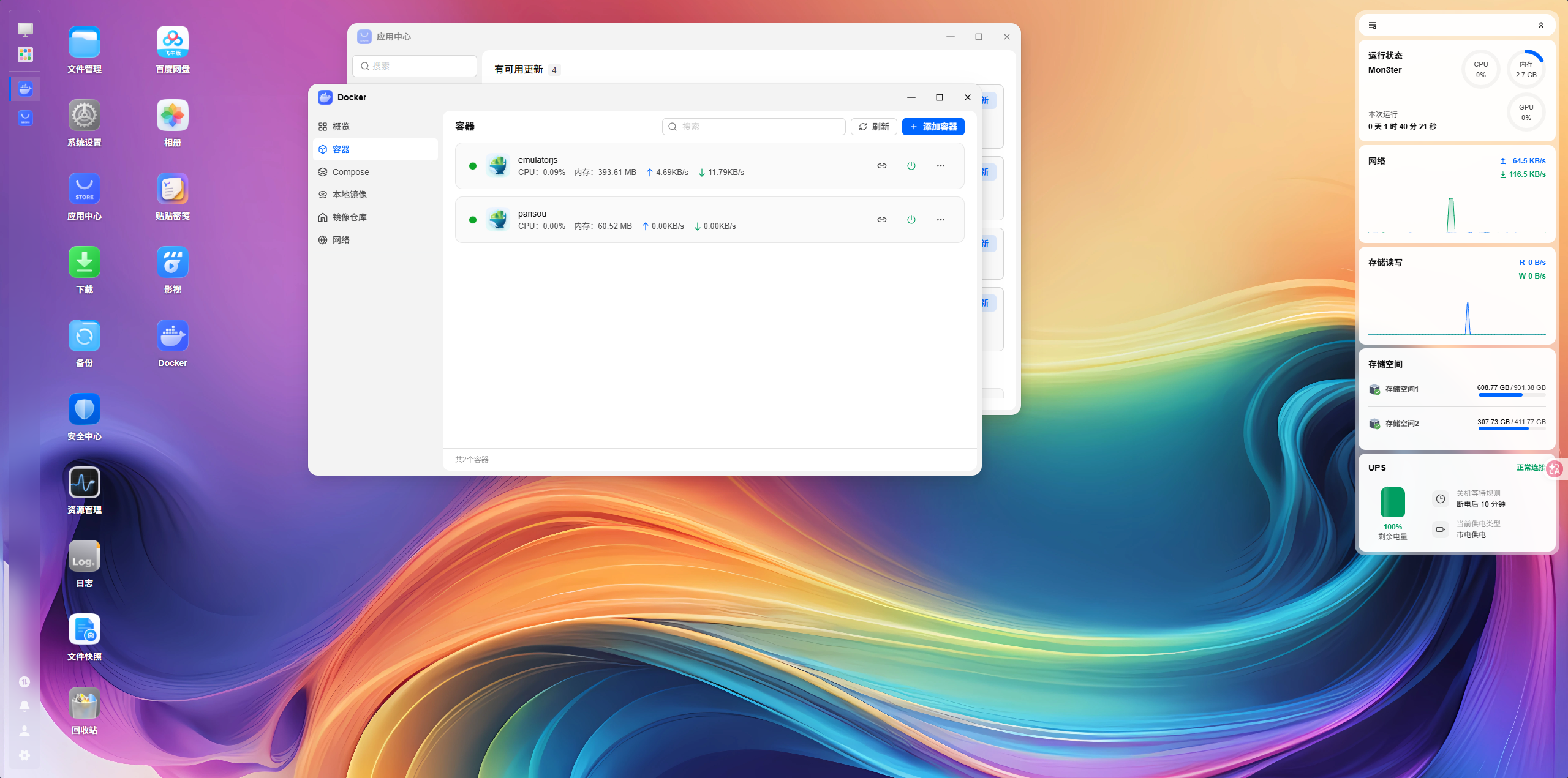Screen dimensions: 1568x778
Task: Toggle power for pansou container
Action: click(911, 220)
